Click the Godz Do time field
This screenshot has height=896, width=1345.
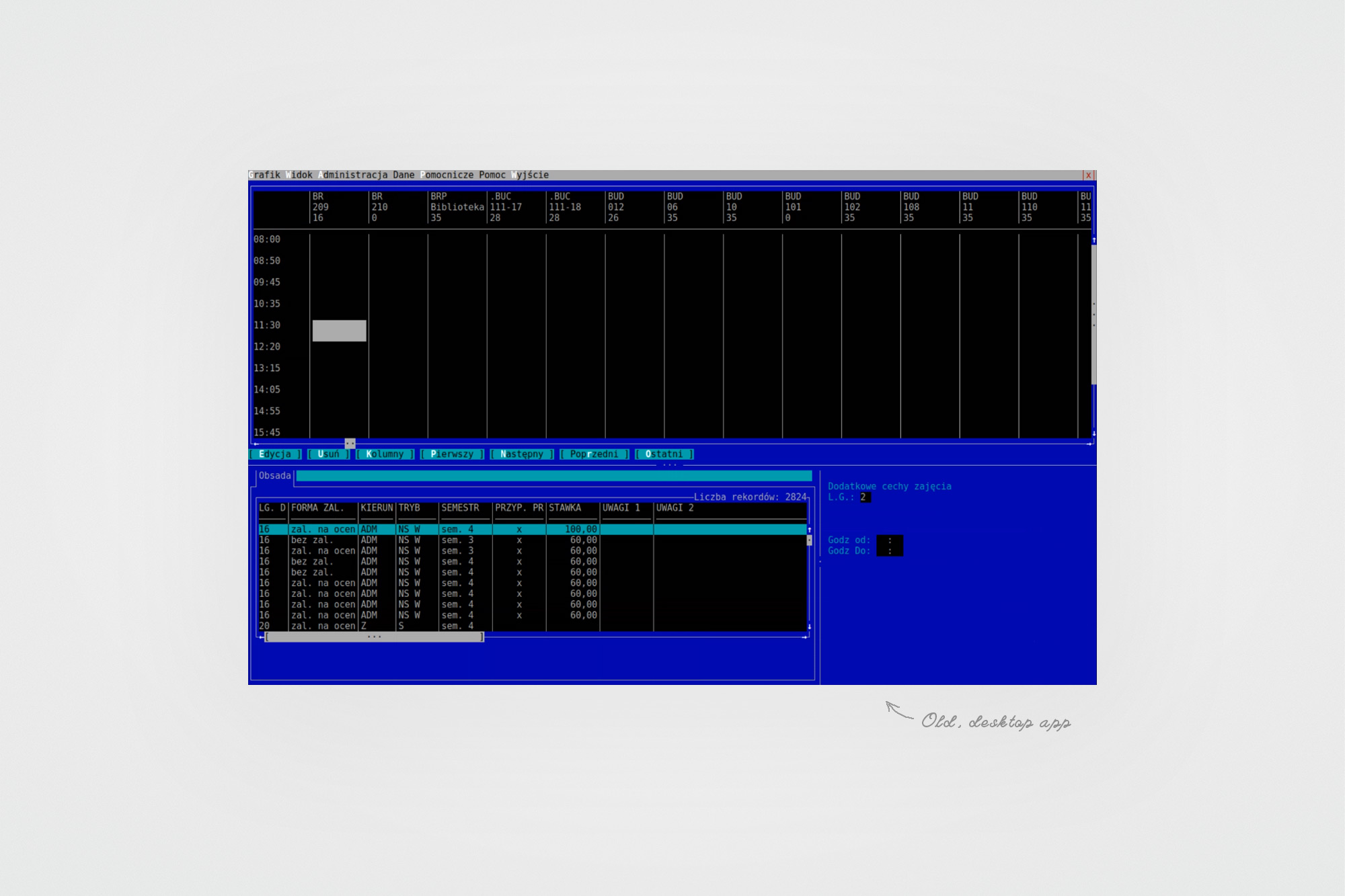click(889, 551)
